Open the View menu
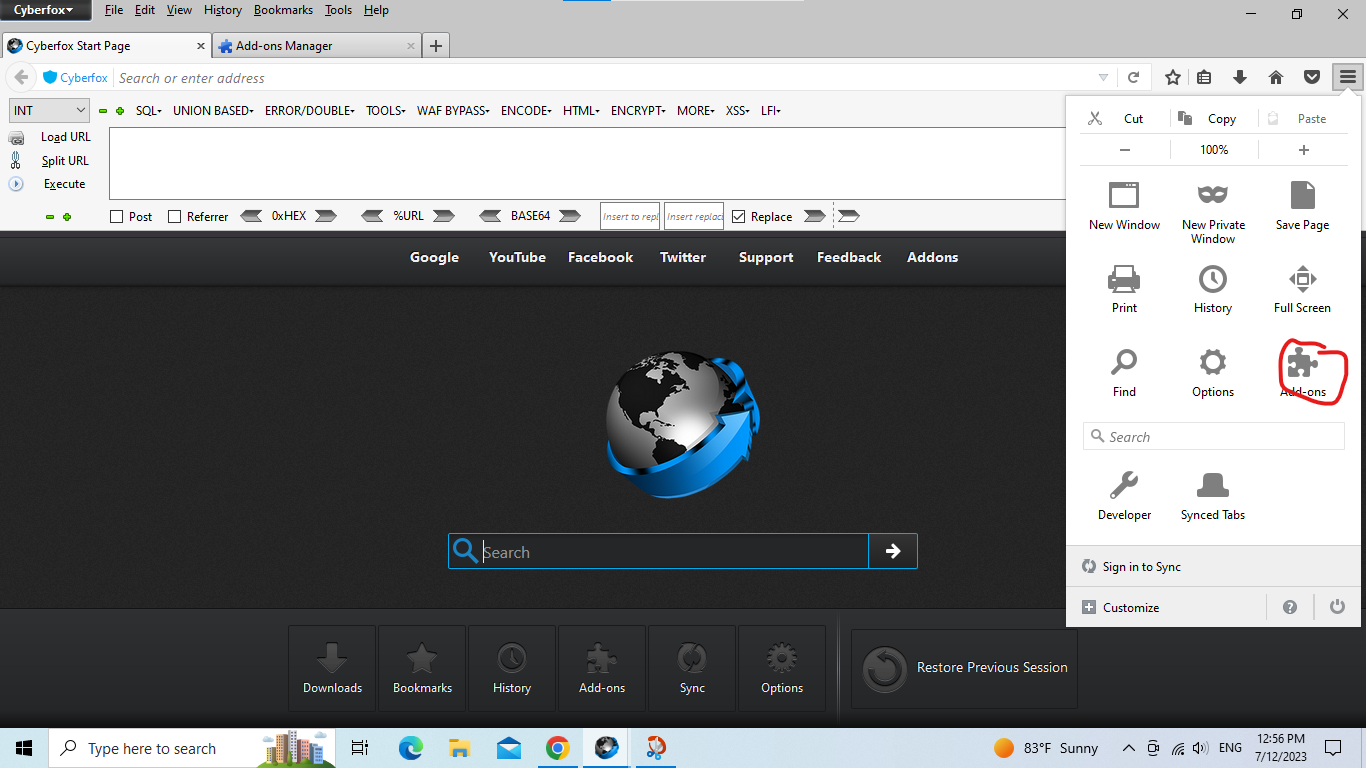 coord(179,10)
